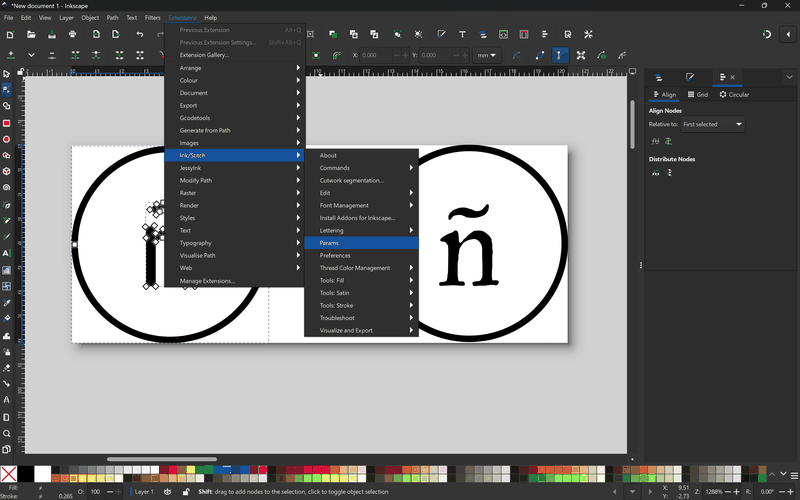Toggle edit next path effect parameter
The image size is (800, 500).
pos(517,55)
